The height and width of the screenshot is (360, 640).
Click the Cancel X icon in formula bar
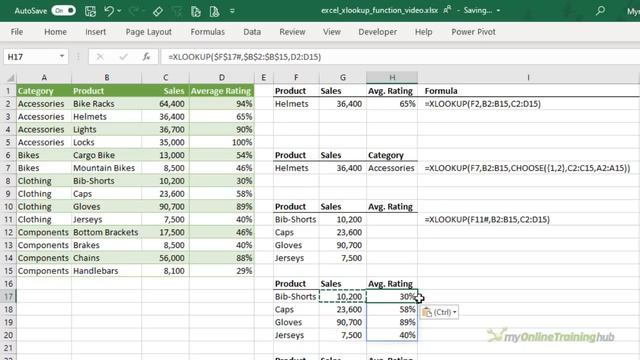click(x=100, y=57)
